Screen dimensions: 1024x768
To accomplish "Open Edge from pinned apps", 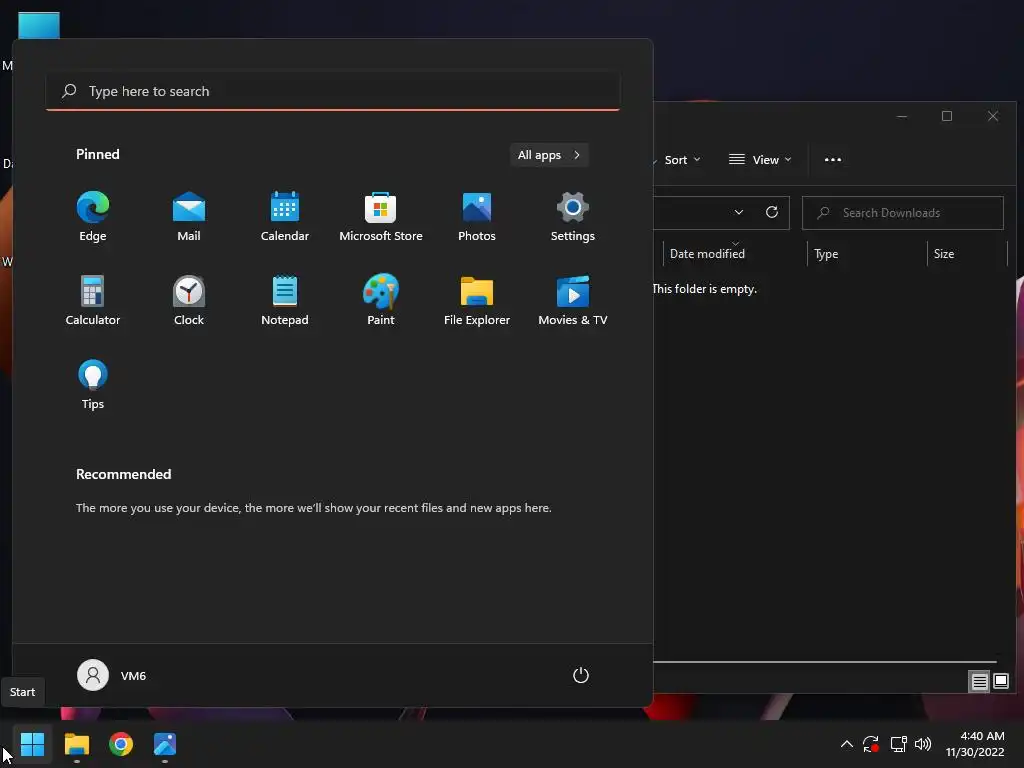I will (x=93, y=217).
